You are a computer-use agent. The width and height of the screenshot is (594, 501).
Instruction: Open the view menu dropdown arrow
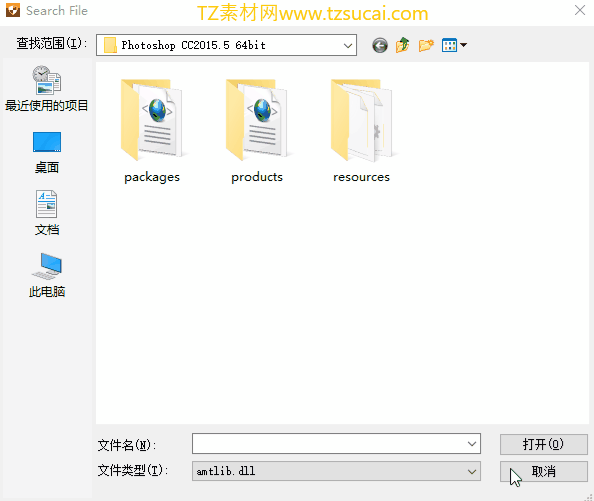click(x=463, y=45)
